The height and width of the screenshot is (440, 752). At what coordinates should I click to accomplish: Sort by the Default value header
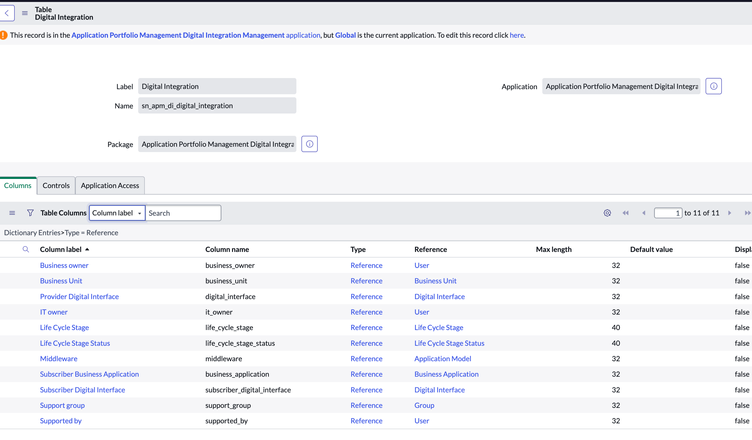coord(651,250)
